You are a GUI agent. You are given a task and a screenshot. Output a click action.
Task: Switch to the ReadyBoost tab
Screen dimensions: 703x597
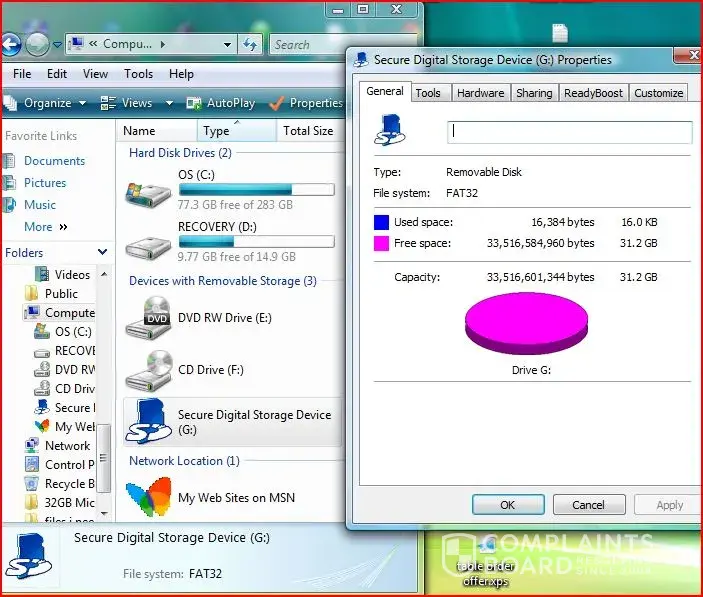pos(593,93)
